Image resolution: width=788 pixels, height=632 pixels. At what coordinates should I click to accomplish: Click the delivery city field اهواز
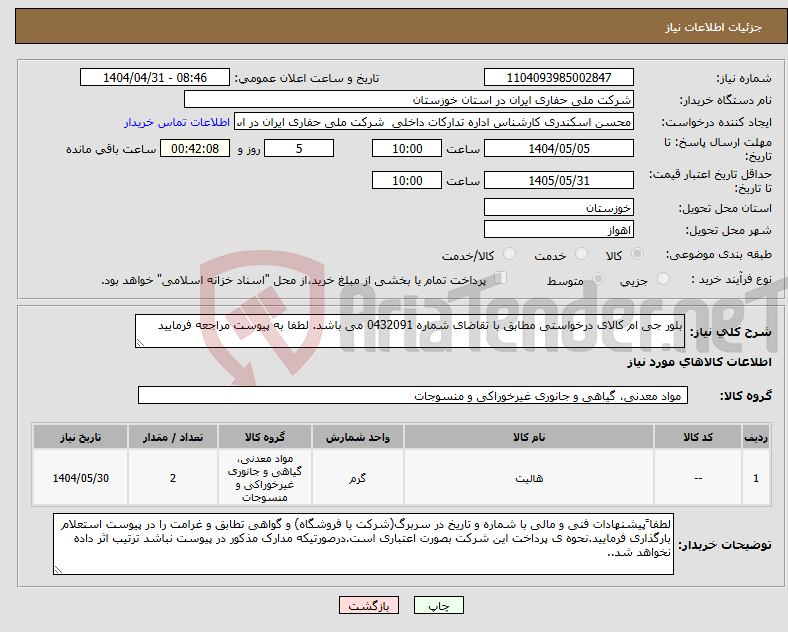coord(558,230)
